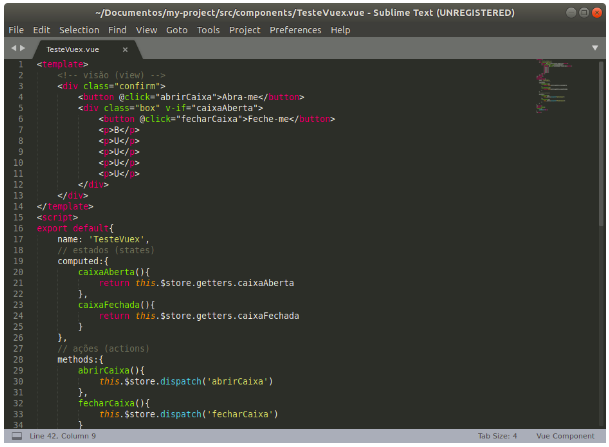This screenshot has height=447, width=609.
Task: Click the minimap code preview
Action: pyautogui.click(x=554, y=86)
